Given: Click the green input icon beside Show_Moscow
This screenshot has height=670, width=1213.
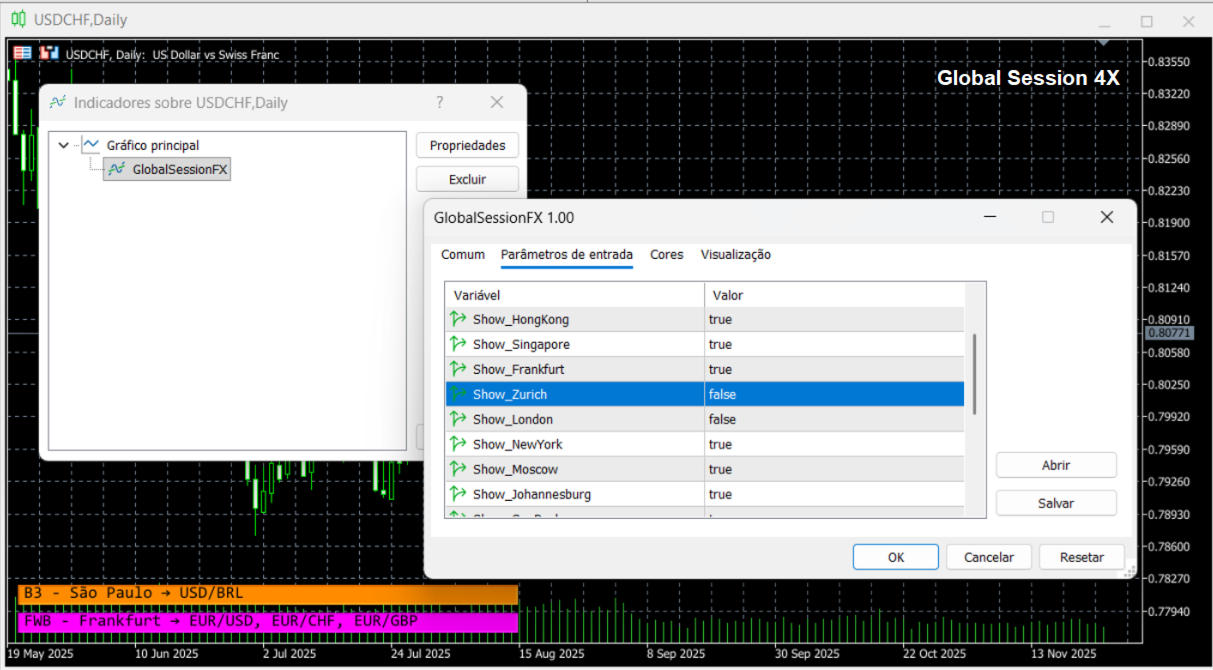Looking at the screenshot, I should (454, 469).
